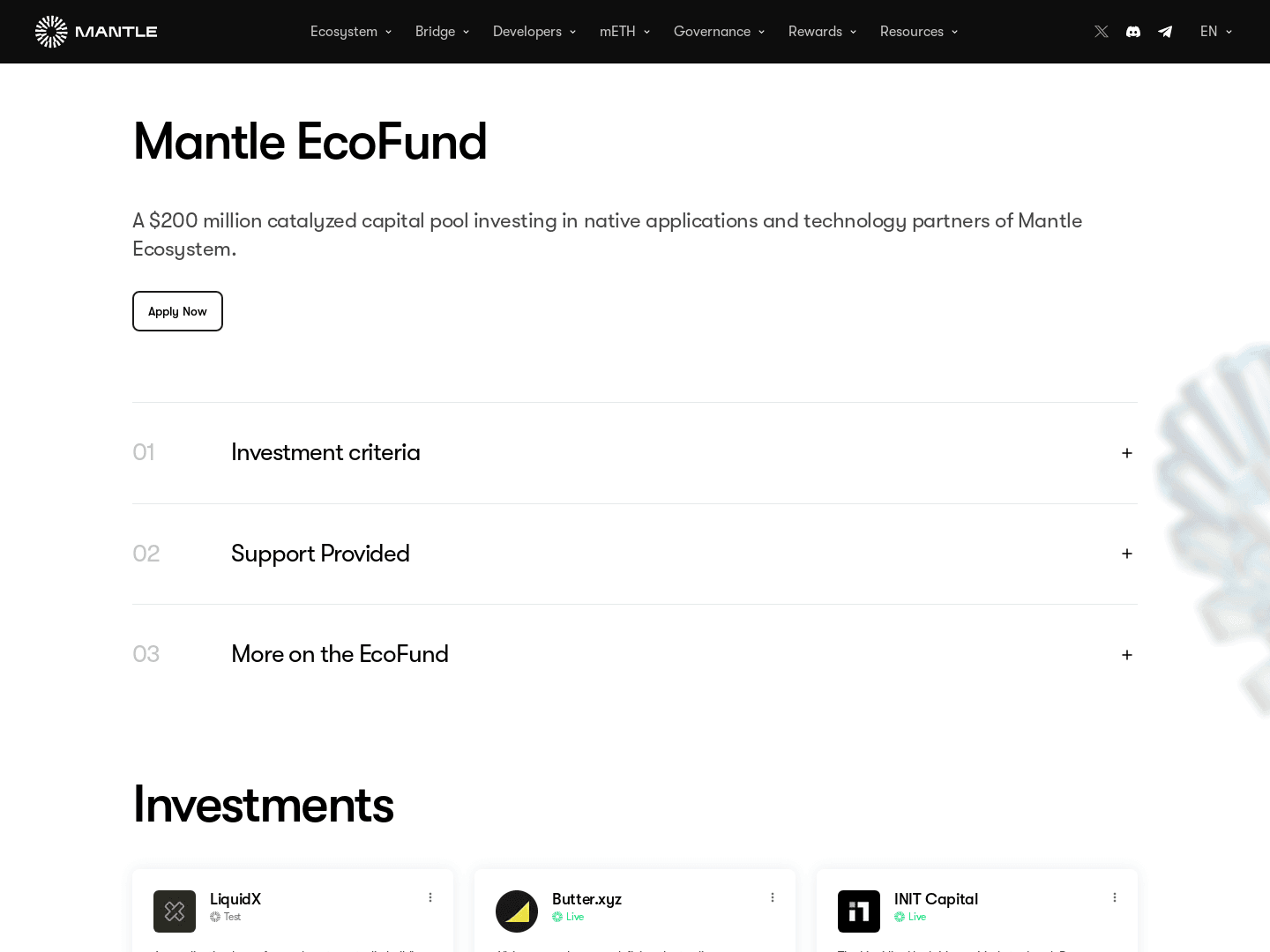Viewport: 1270px width, 952px height.
Task: Click the Butter.xyz project logo
Action: click(517, 911)
